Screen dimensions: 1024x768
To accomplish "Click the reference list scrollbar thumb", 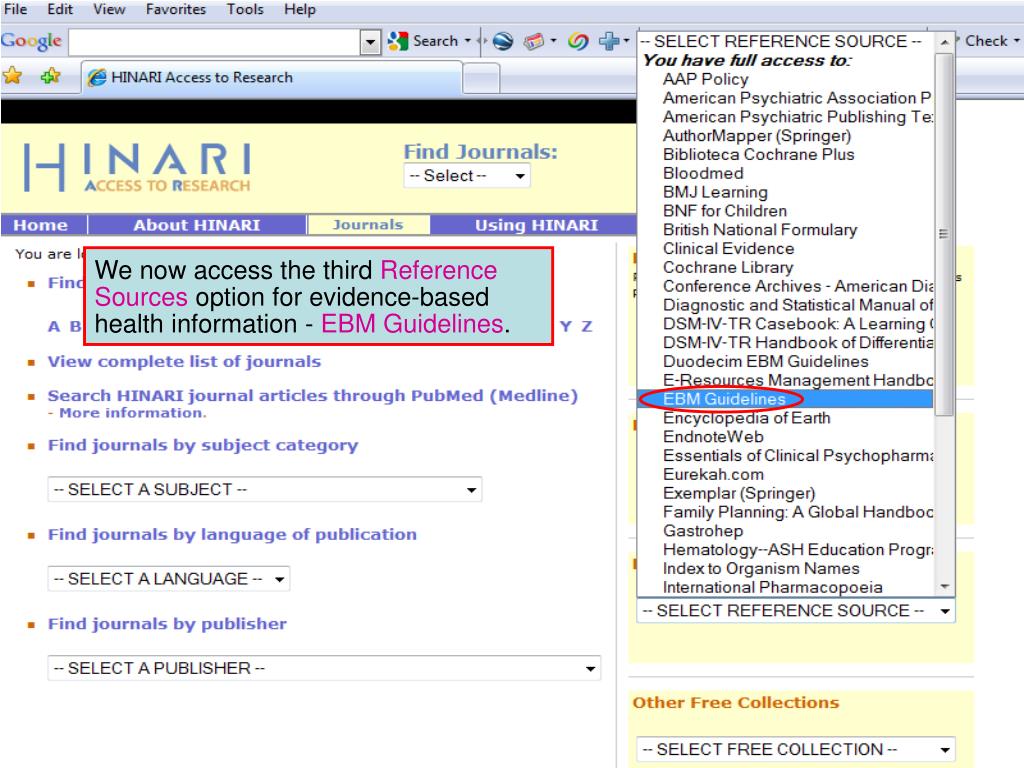I will [x=944, y=234].
